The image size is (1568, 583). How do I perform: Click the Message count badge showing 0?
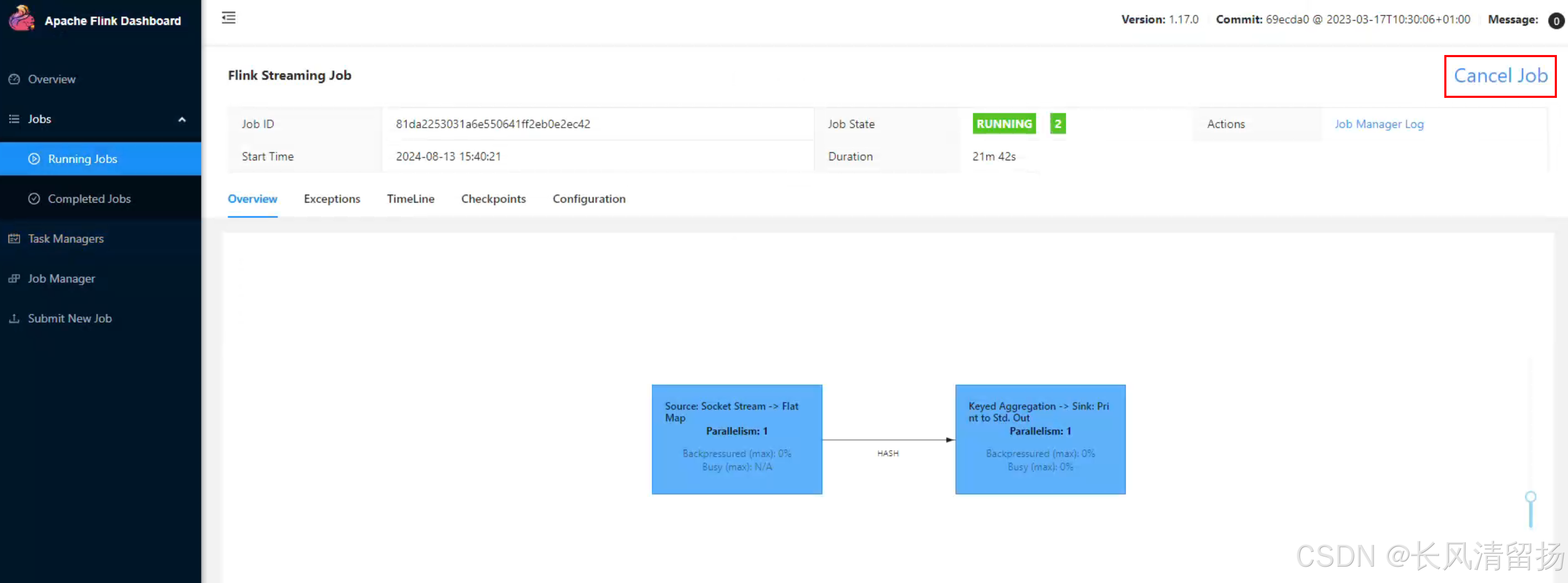pos(1556,21)
